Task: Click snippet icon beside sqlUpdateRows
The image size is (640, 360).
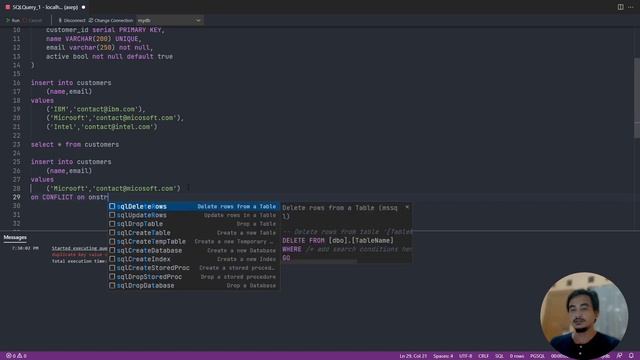Action: coord(112,215)
